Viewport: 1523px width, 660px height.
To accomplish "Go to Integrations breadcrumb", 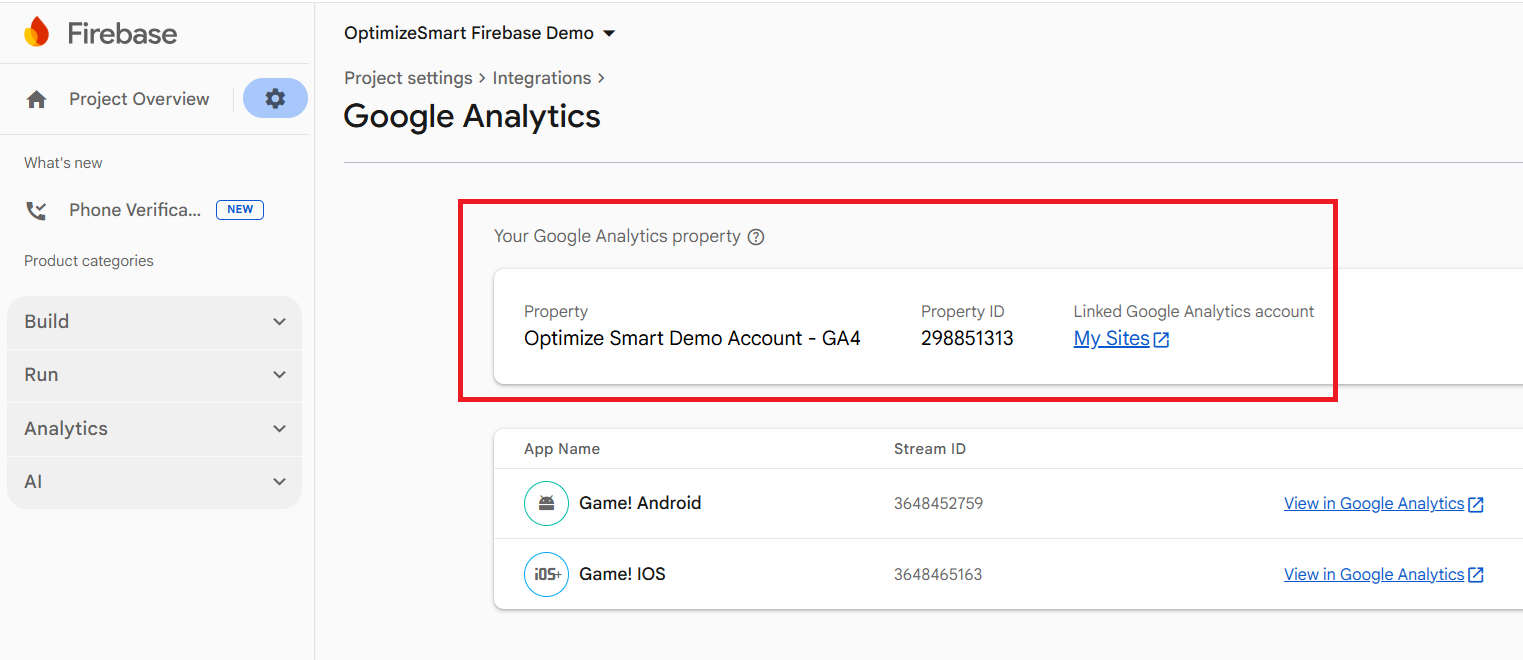I will pyautogui.click(x=541, y=78).
